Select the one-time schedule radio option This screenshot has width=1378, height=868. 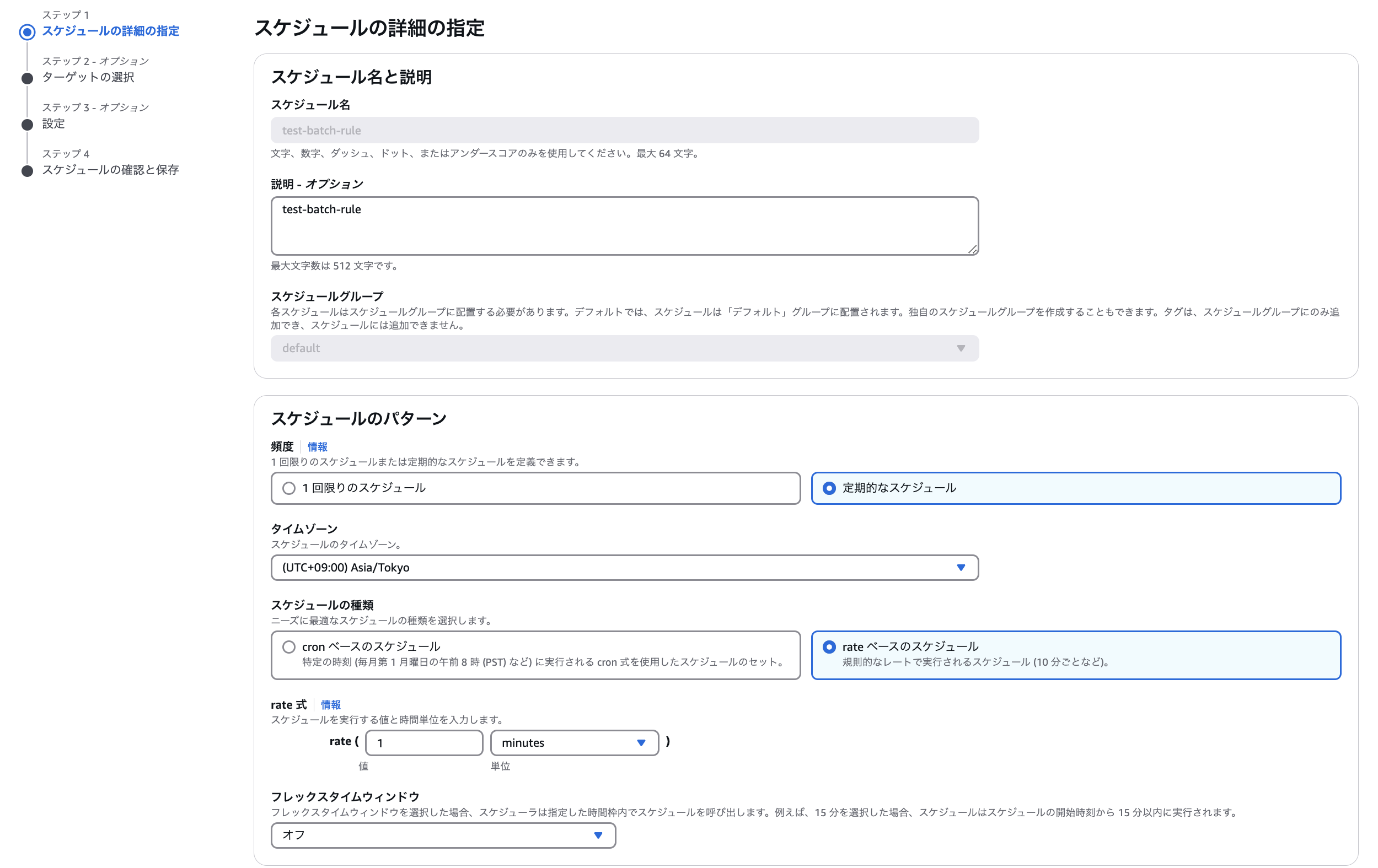(289, 488)
